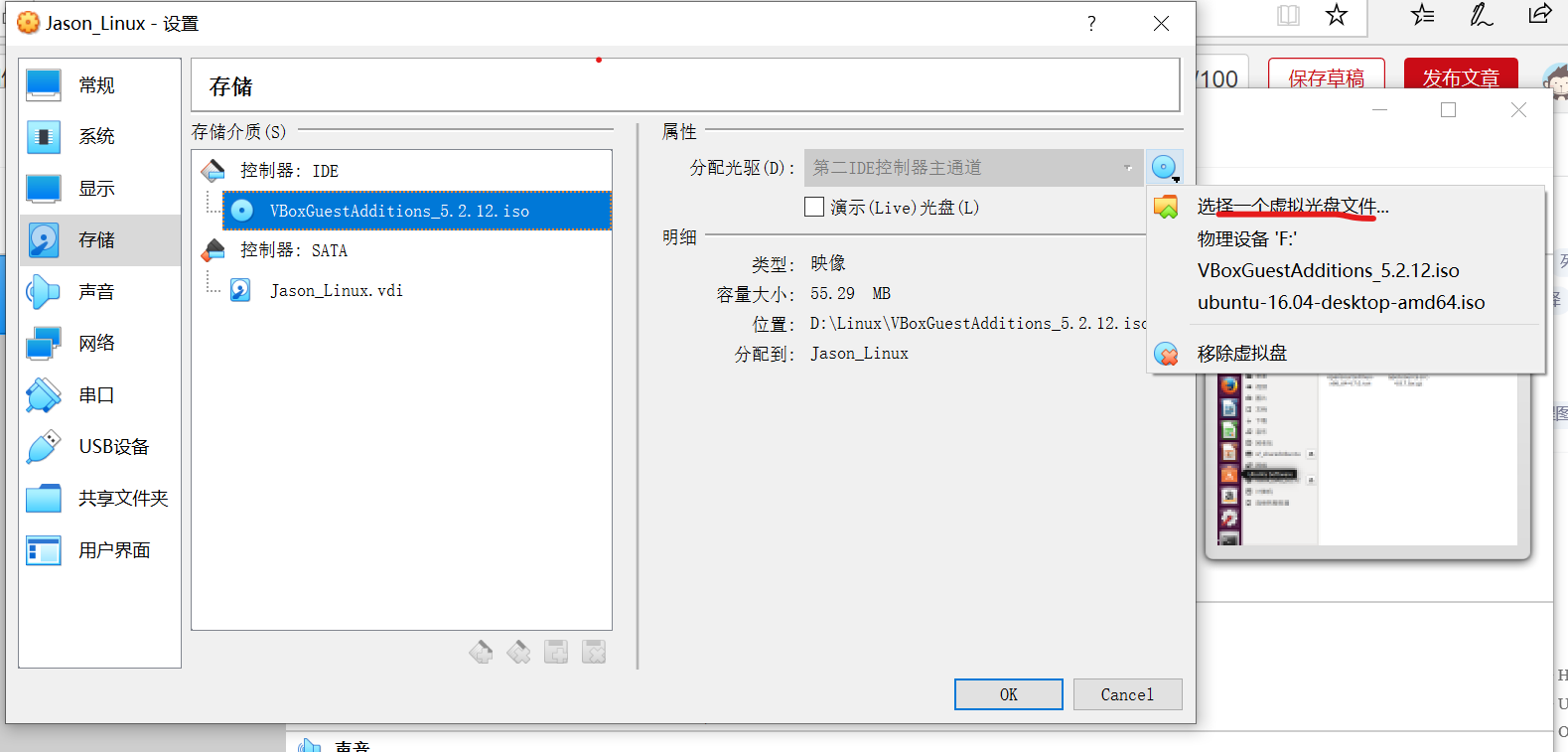Select VBoxGuestAdditions_5.2.12.iso in the popup menu

pyautogui.click(x=1329, y=270)
